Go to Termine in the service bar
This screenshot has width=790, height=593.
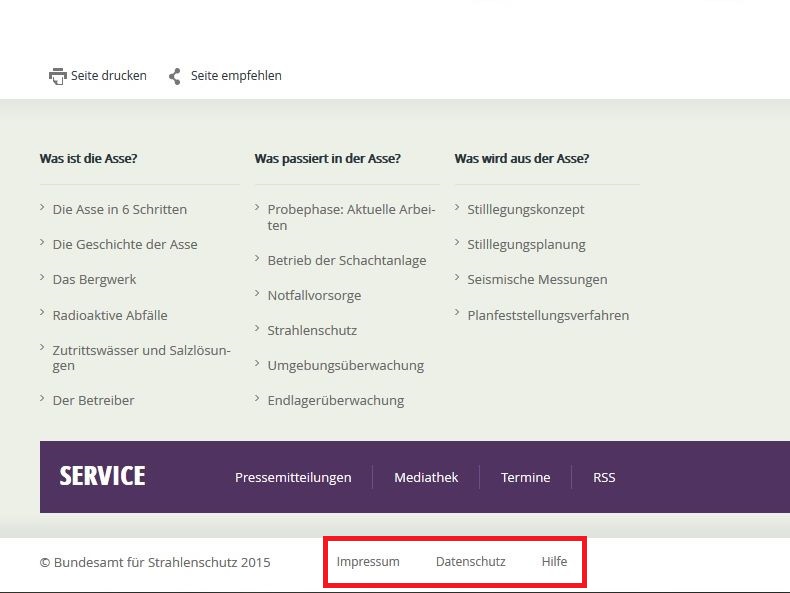525,477
